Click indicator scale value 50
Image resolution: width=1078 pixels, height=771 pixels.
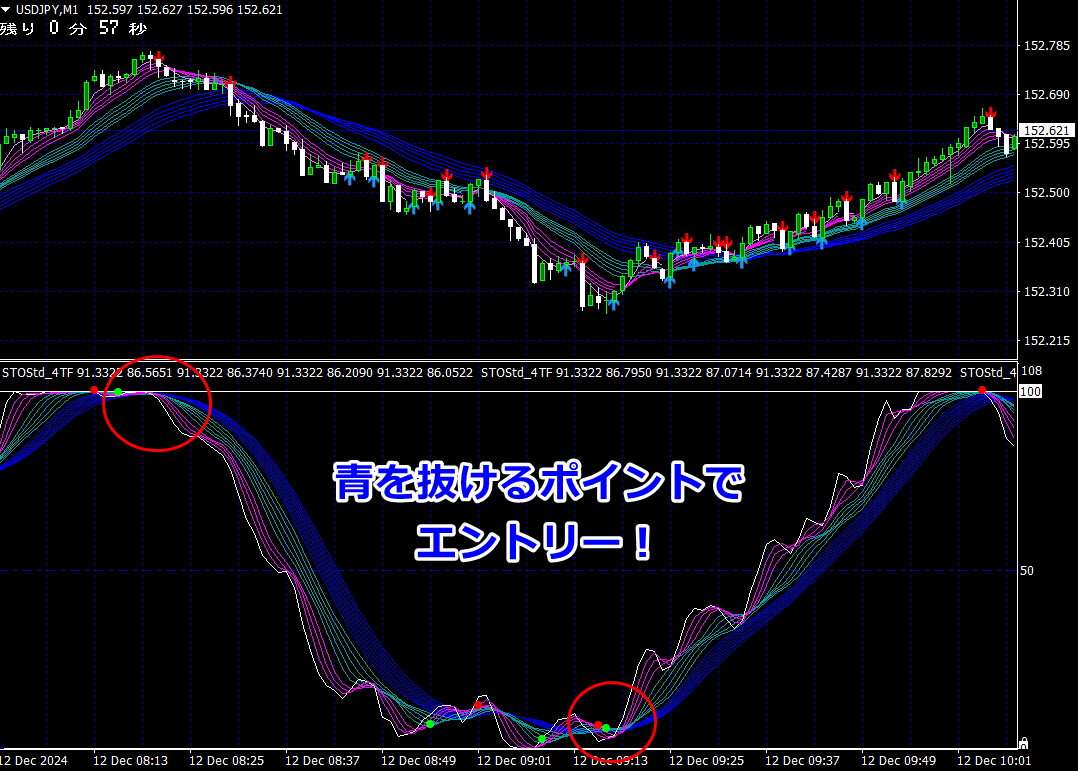pyautogui.click(x=1026, y=571)
